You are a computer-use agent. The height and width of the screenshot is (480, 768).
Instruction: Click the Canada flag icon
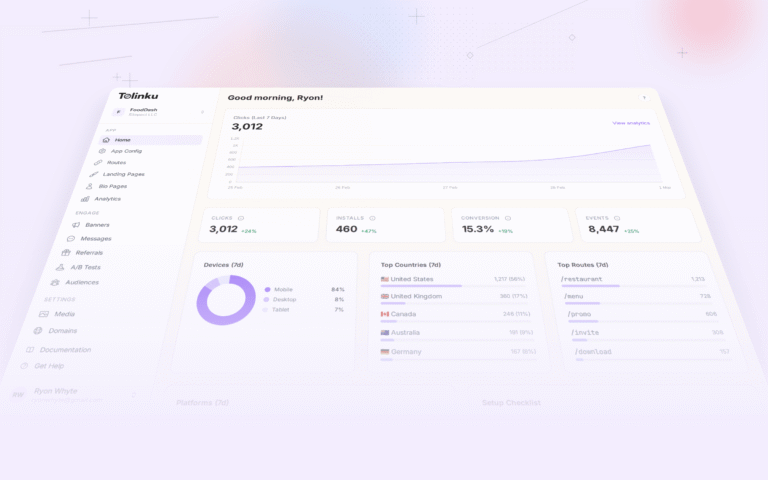pos(384,314)
